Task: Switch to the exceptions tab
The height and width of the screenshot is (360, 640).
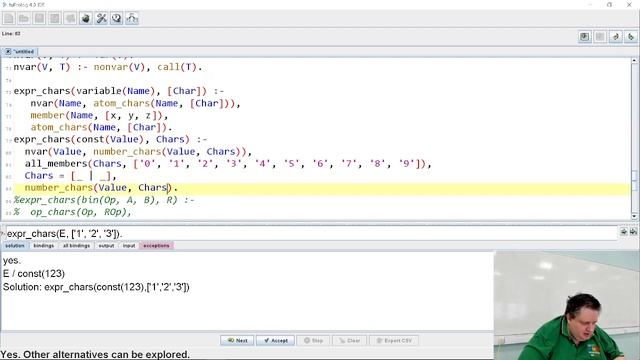Action: click(x=156, y=246)
